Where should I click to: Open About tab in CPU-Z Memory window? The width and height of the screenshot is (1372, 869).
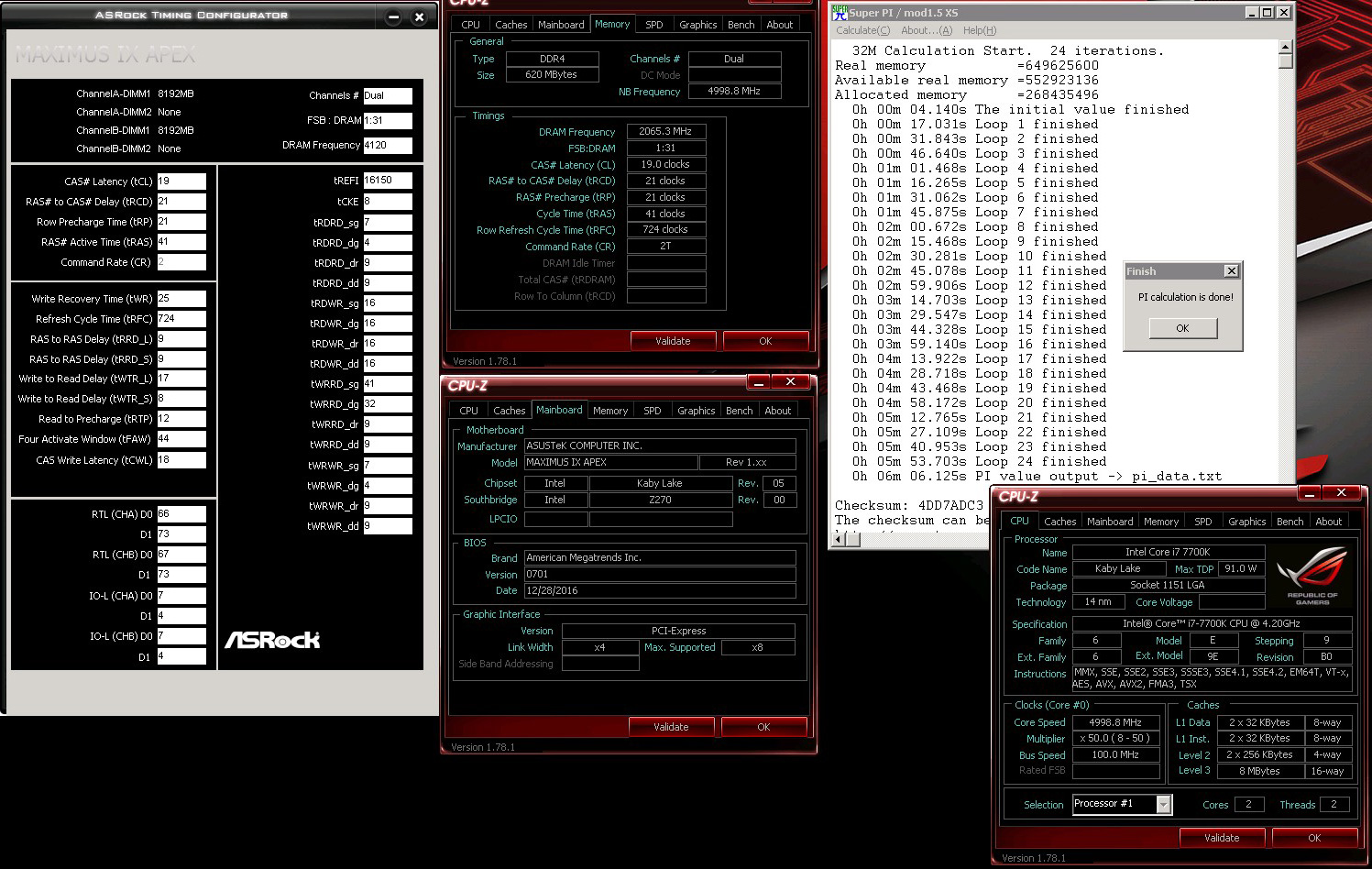(x=780, y=25)
